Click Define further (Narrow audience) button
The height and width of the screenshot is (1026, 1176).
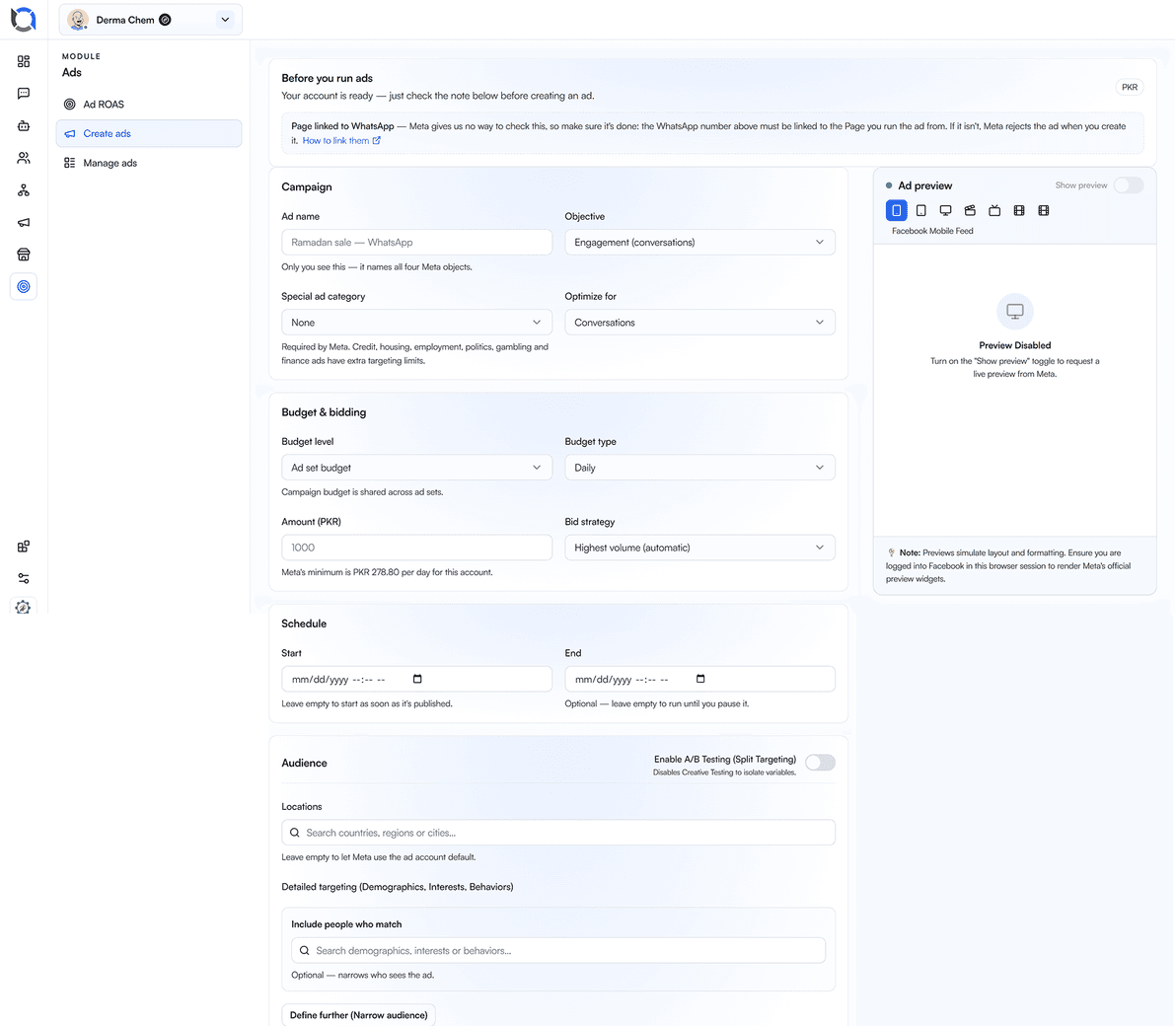pos(358,1015)
